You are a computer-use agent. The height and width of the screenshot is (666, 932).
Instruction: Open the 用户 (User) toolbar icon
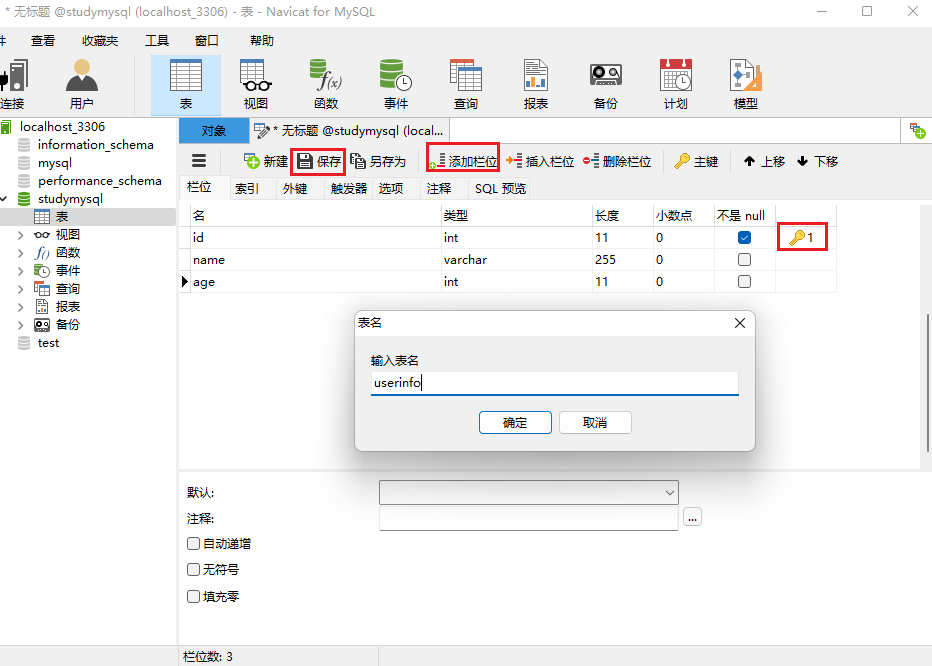[81, 84]
